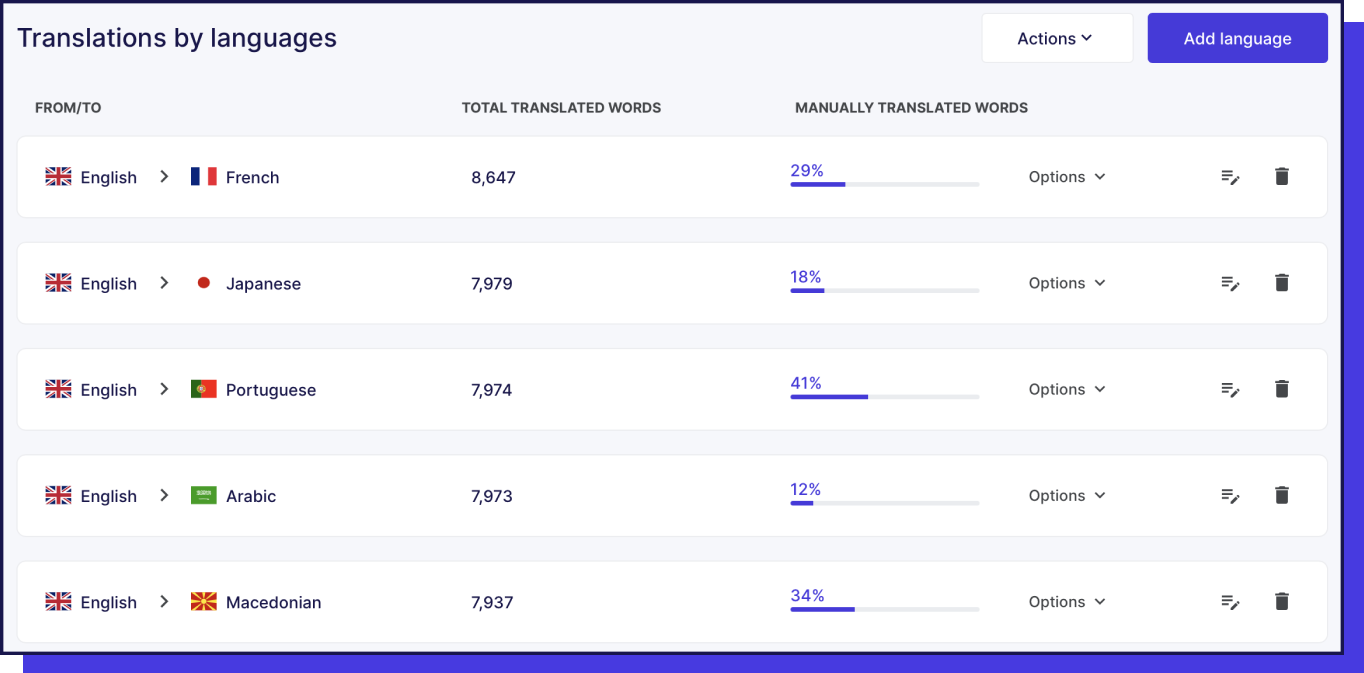Delete the English to Japanese language pair
1364x673 pixels.
pos(1282,283)
